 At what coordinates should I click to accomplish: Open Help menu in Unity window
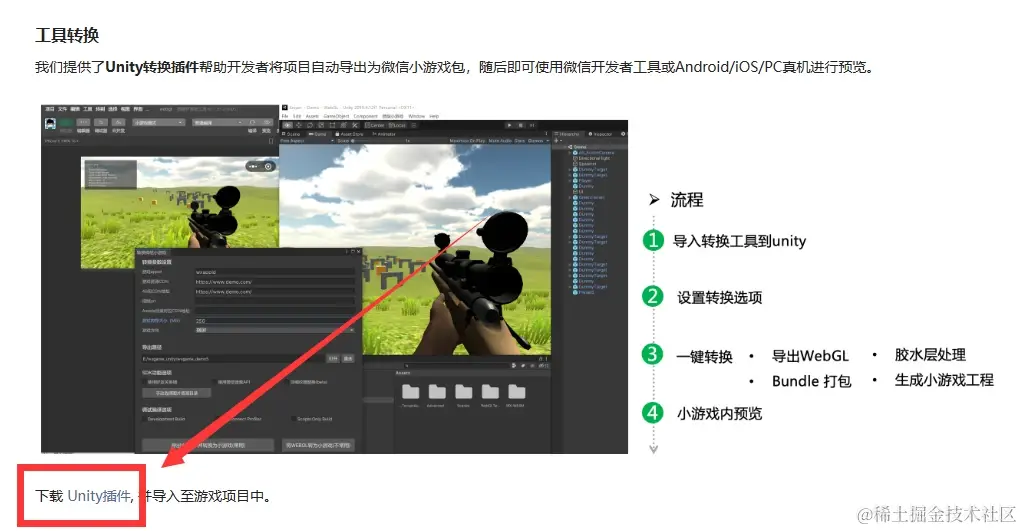point(434,116)
